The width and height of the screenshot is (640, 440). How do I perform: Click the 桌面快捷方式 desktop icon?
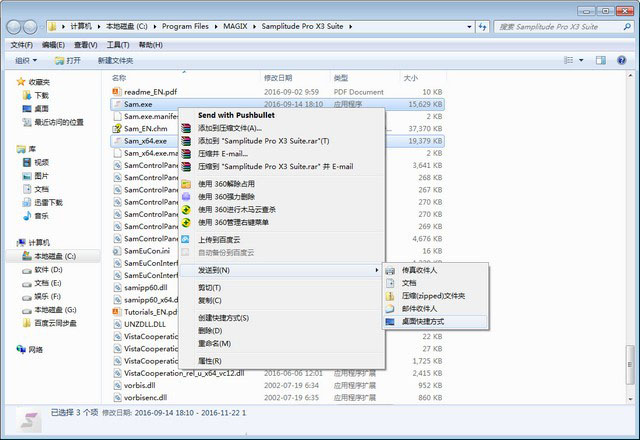click(x=390, y=322)
